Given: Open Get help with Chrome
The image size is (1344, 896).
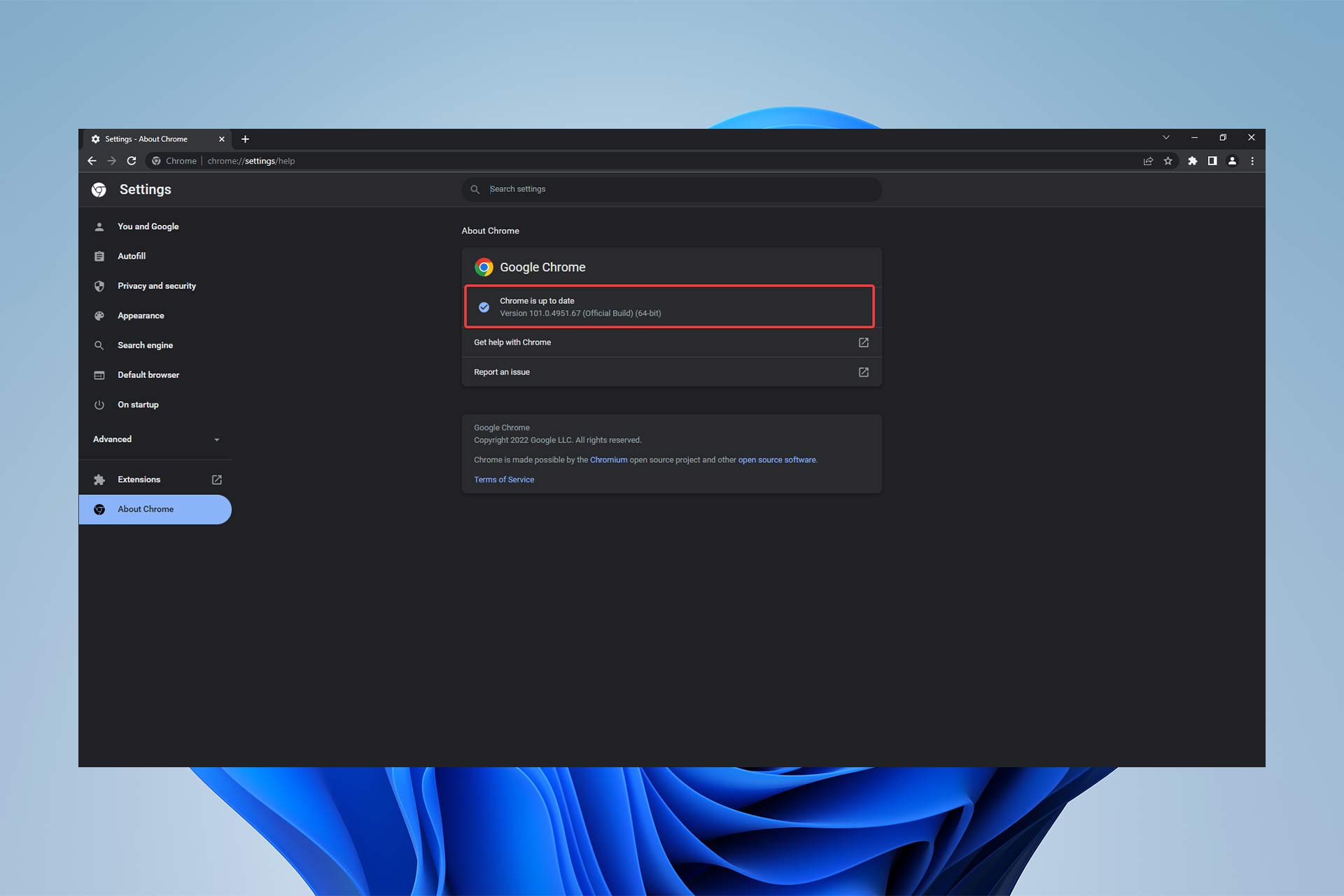Looking at the screenshot, I should [x=672, y=342].
